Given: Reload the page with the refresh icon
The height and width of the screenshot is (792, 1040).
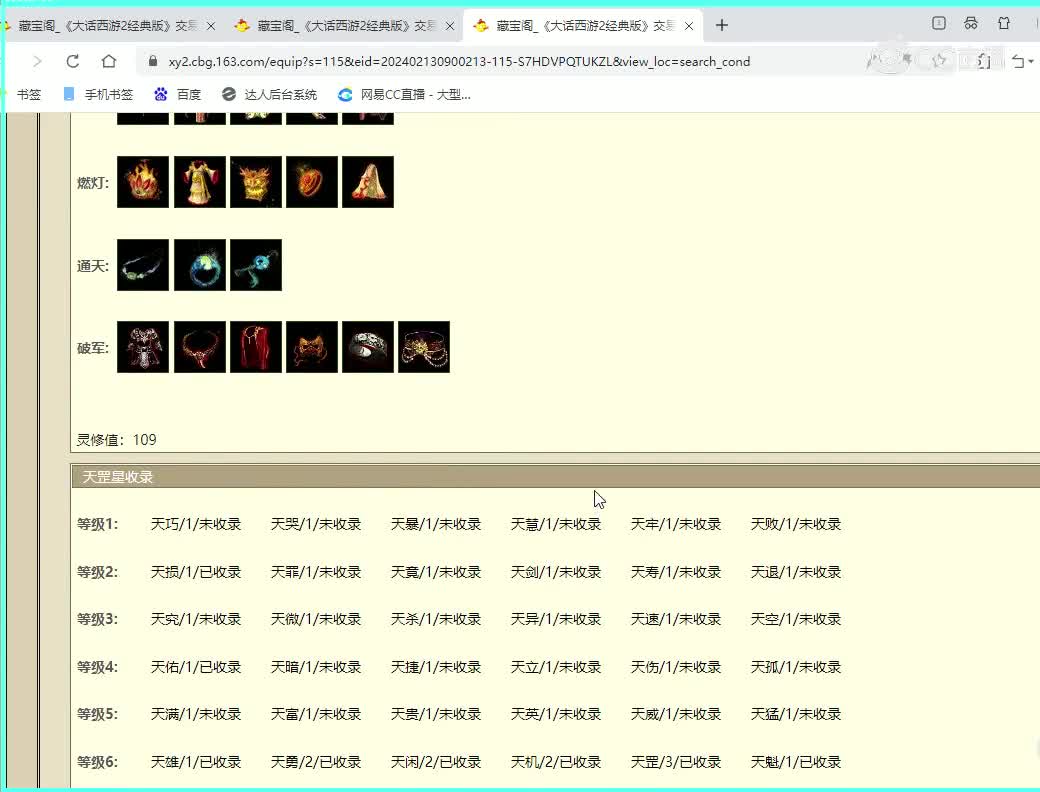Looking at the screenshot, I should click(73, 62).
